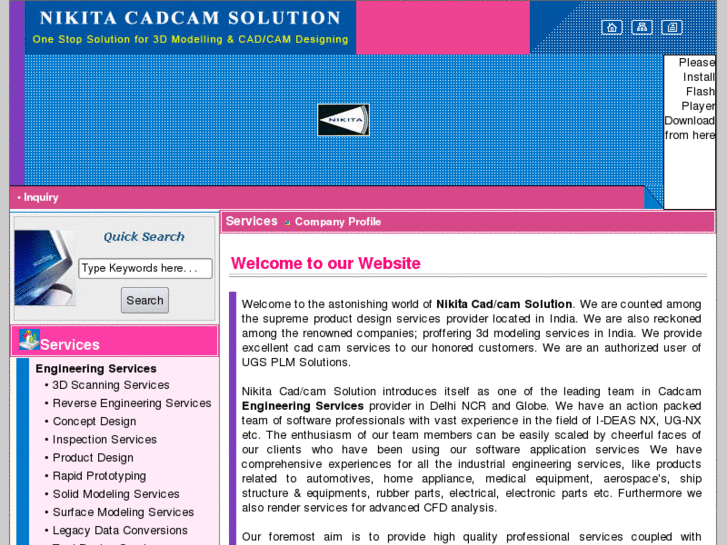Open the Home icon in the header

612,27
